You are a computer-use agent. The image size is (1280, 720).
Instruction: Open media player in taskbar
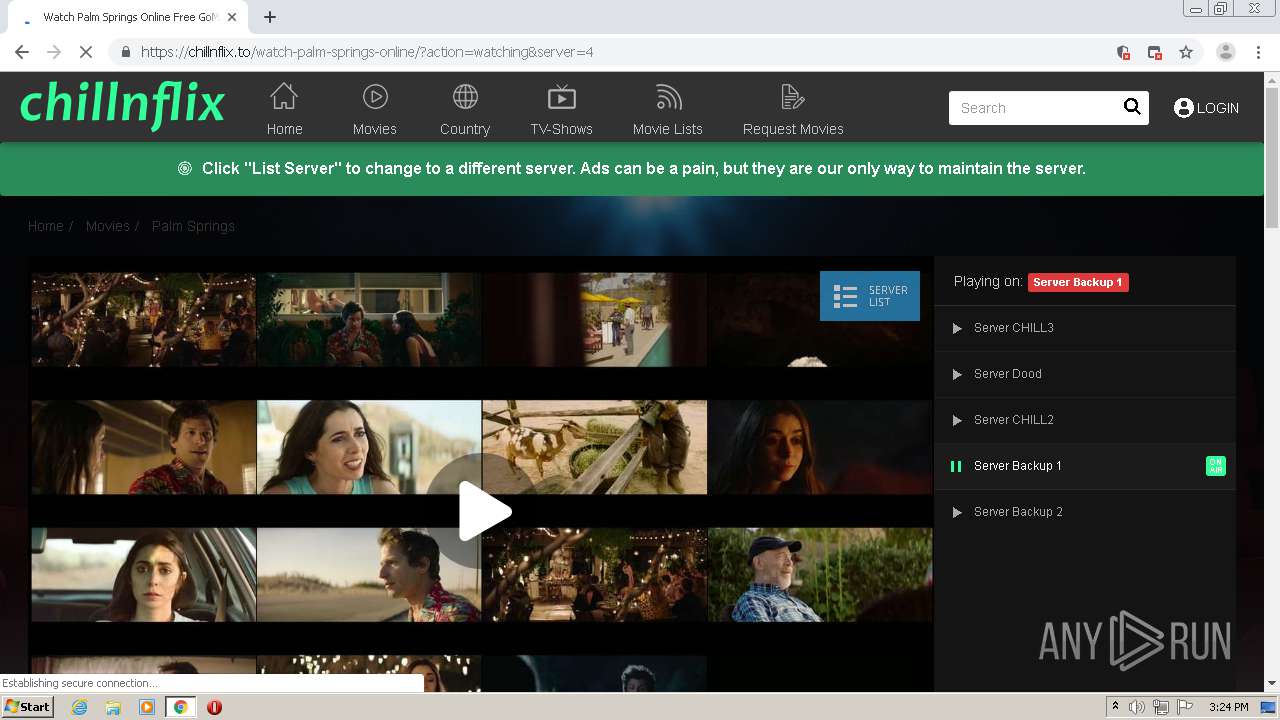(x=147, y=707)
